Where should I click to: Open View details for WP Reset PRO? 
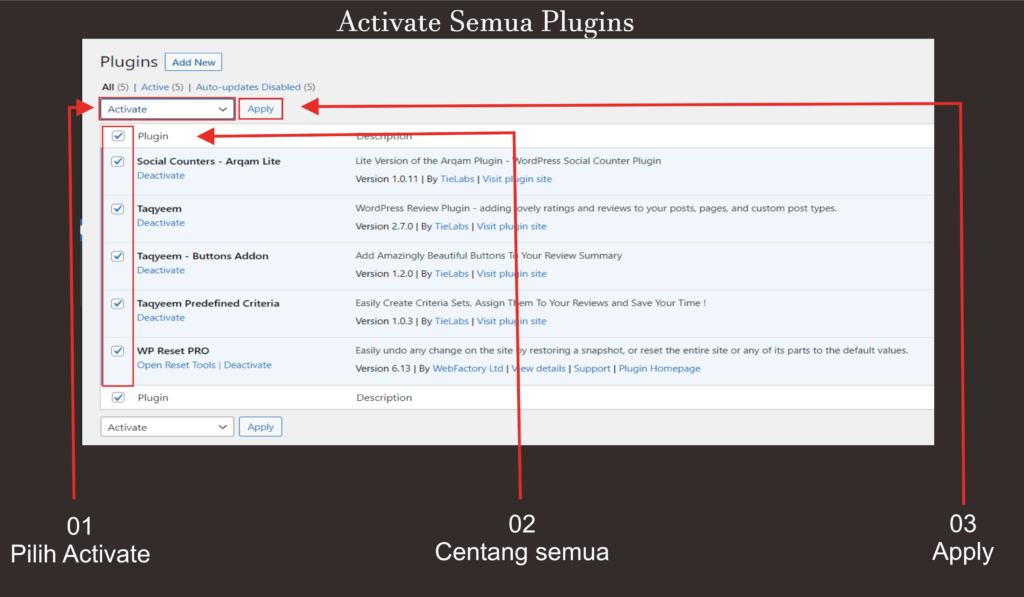[538, 369]
